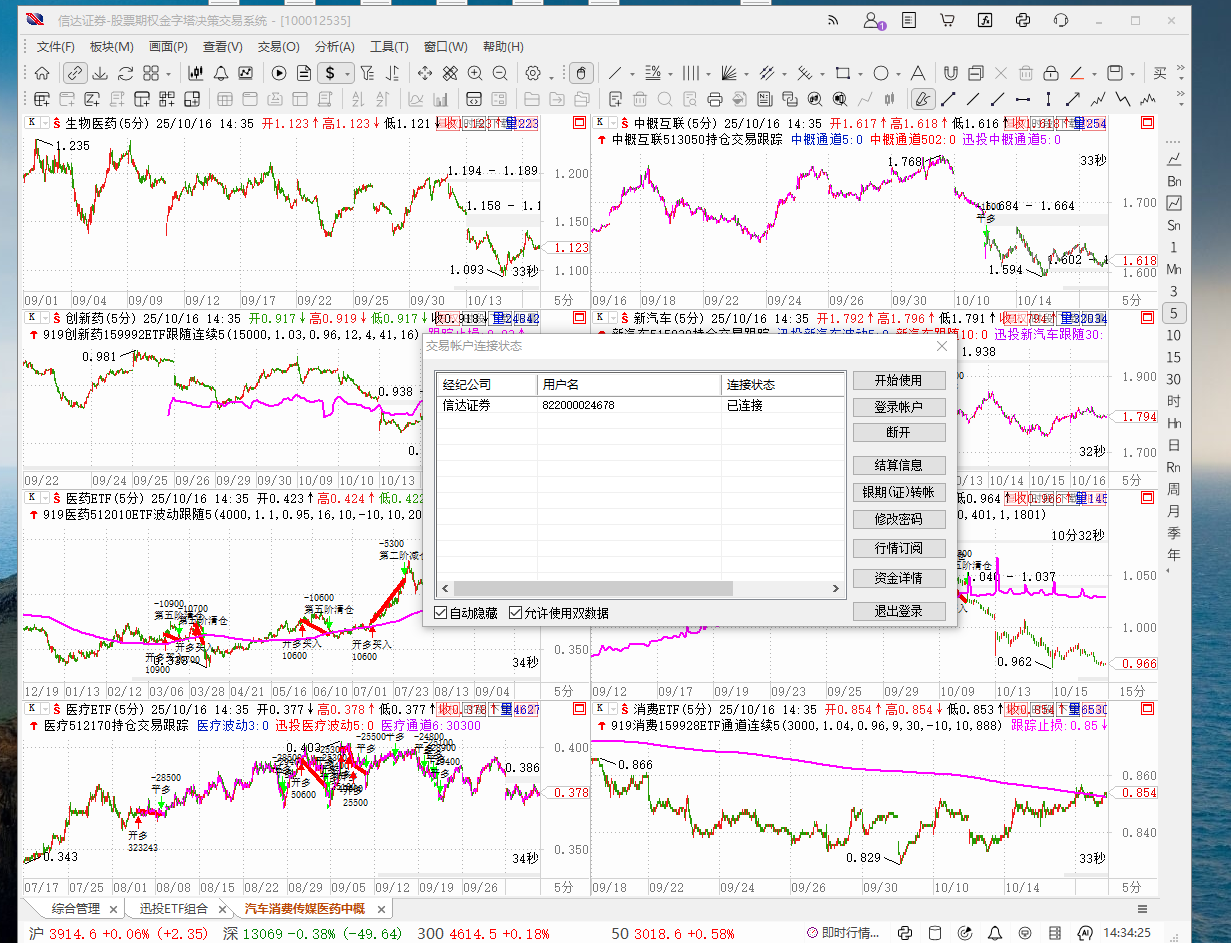The height and width of the screenshot is (943, 1231).
Task: Toggle the link charts button in toolbar
Action: pos(74,73)
